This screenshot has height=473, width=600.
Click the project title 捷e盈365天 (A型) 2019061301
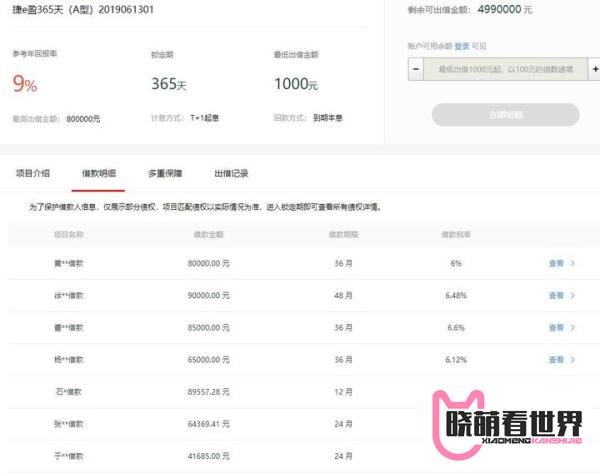pyautogui.click(x=83, y=10)
